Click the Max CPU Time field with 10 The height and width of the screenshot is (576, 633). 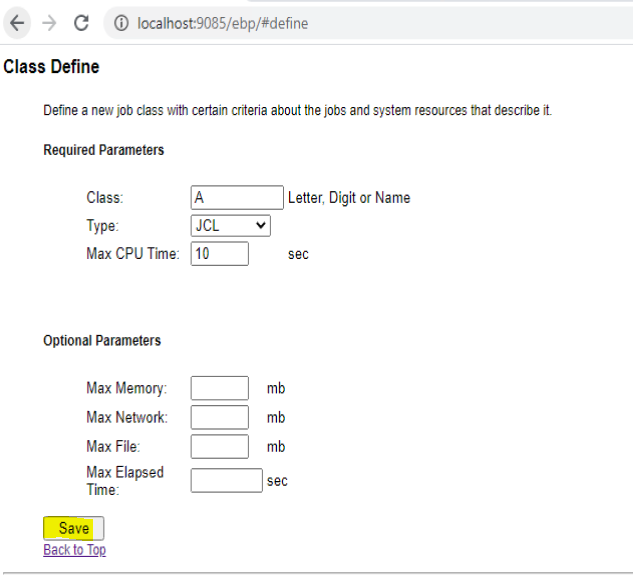(220, 253)
